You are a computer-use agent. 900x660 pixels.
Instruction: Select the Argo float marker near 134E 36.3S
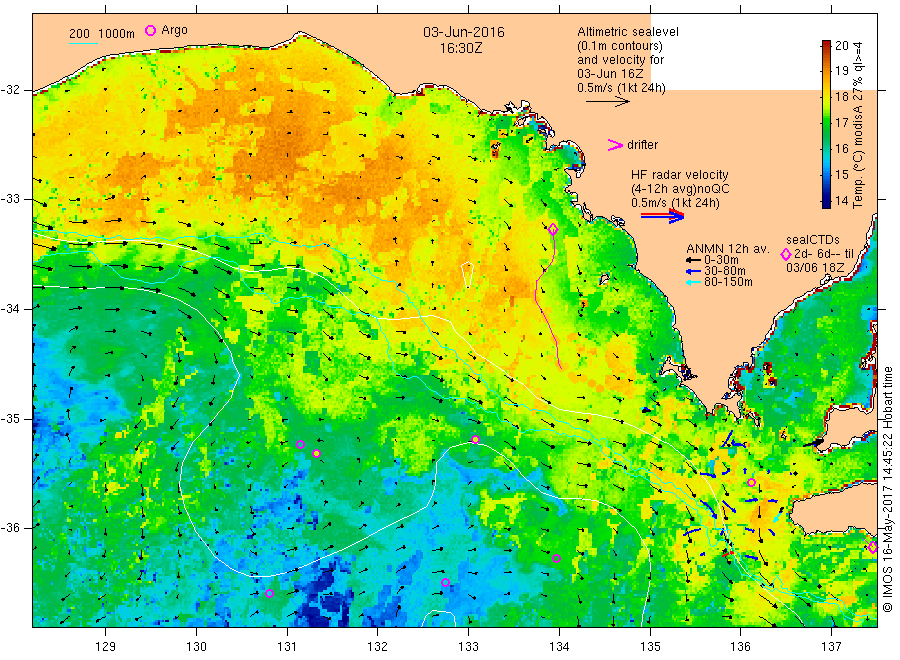[556, 558]
